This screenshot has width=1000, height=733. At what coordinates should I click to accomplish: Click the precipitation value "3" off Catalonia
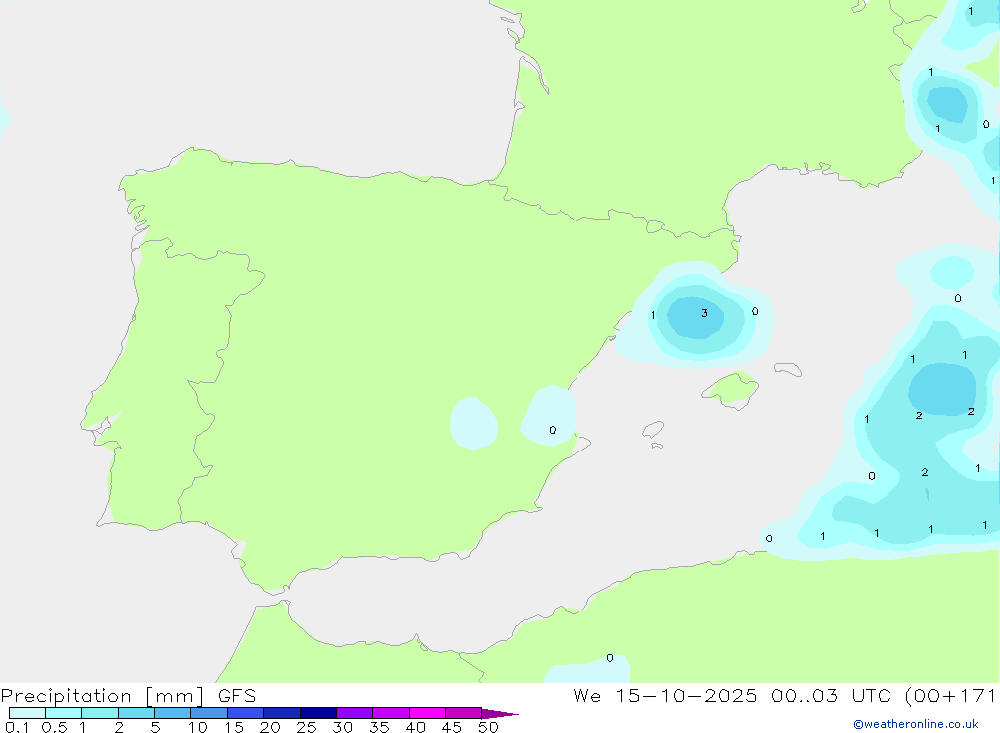click(x=704, y=313)
